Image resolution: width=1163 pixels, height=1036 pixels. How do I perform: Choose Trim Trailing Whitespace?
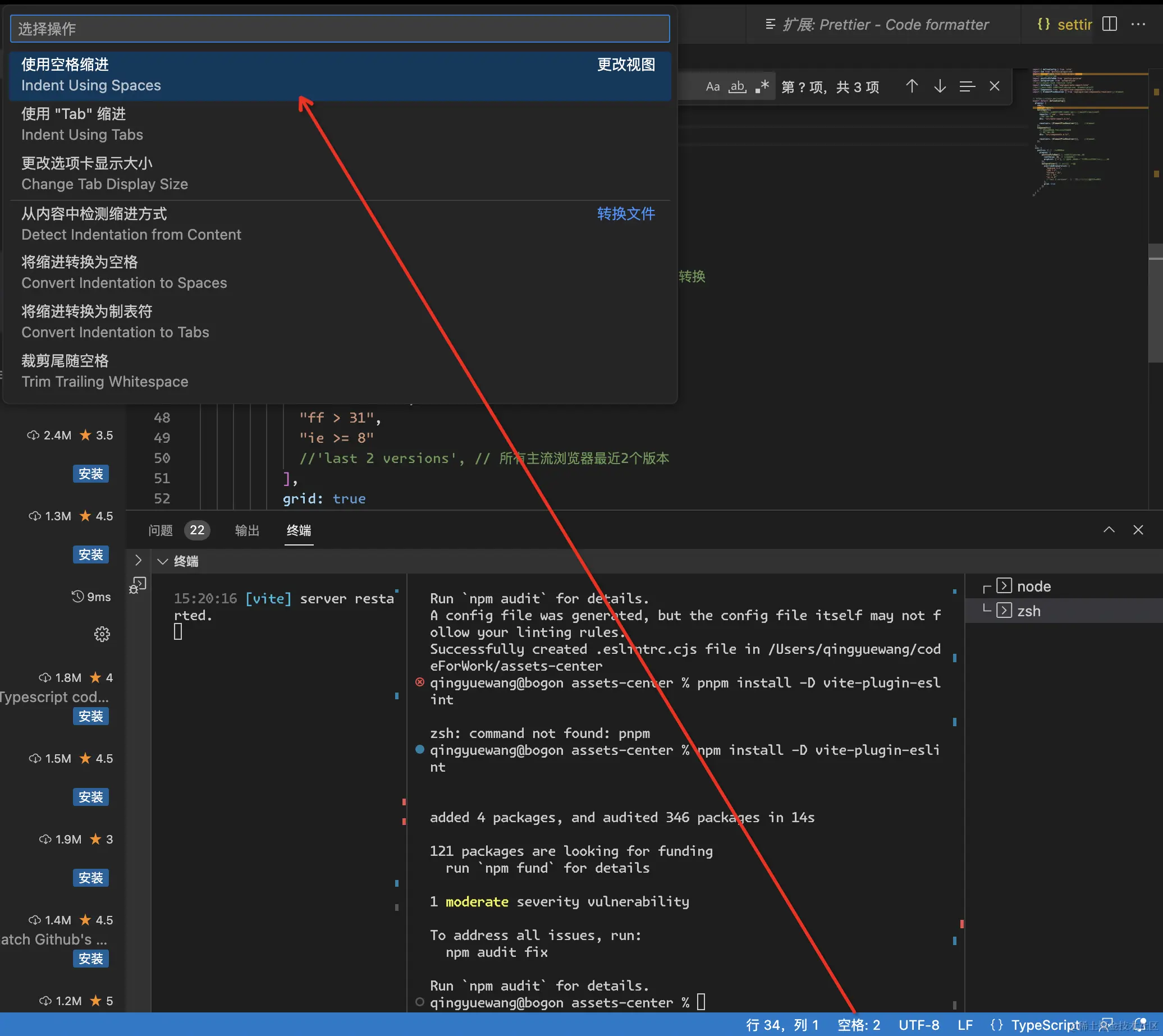[x=340, y=372]
